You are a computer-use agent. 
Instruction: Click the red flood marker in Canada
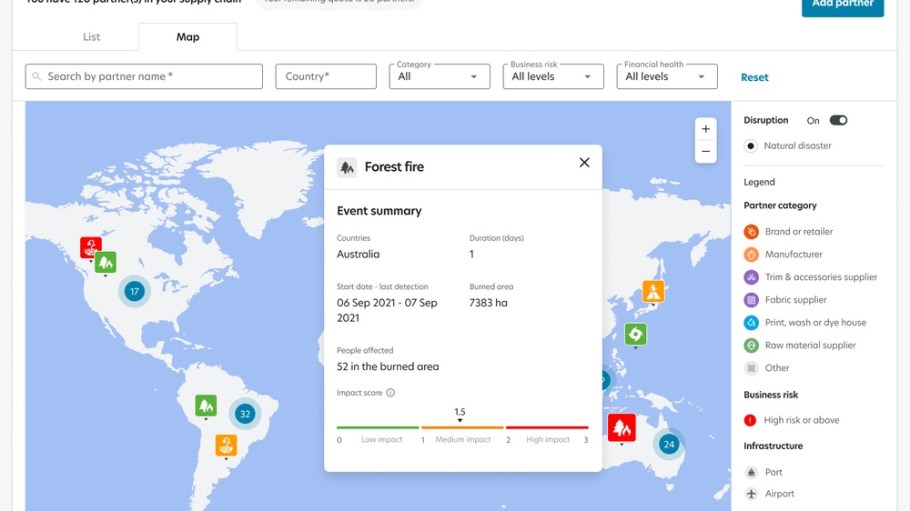91,248
